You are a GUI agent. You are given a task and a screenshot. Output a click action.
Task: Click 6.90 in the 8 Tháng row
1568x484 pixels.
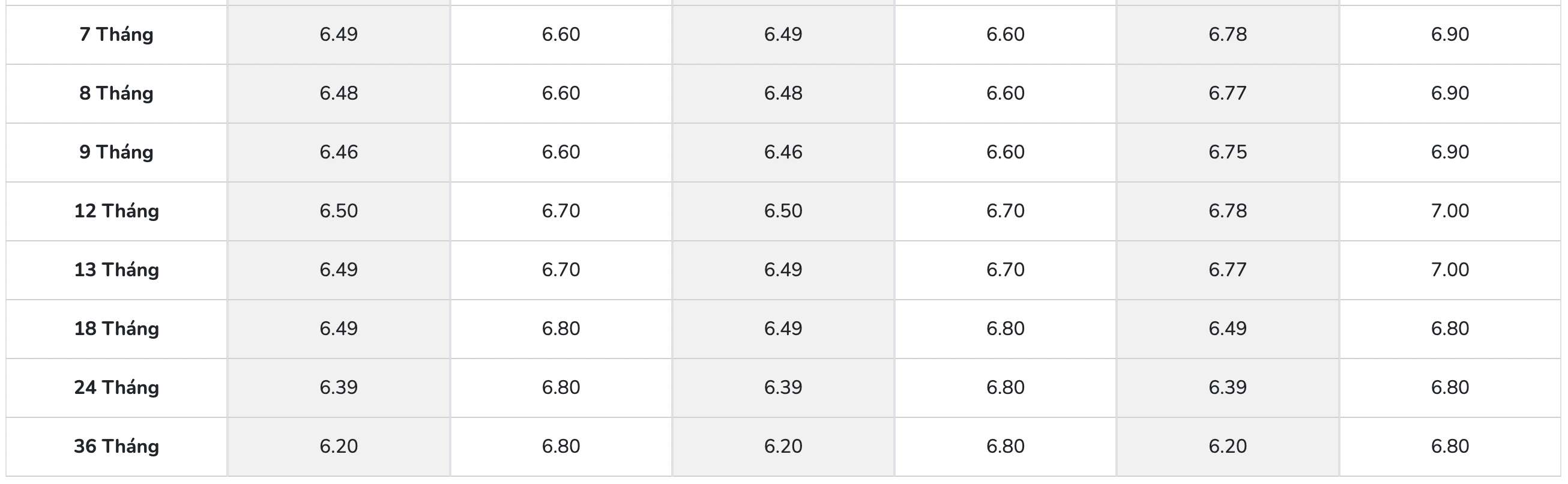tap(1449, 93)
